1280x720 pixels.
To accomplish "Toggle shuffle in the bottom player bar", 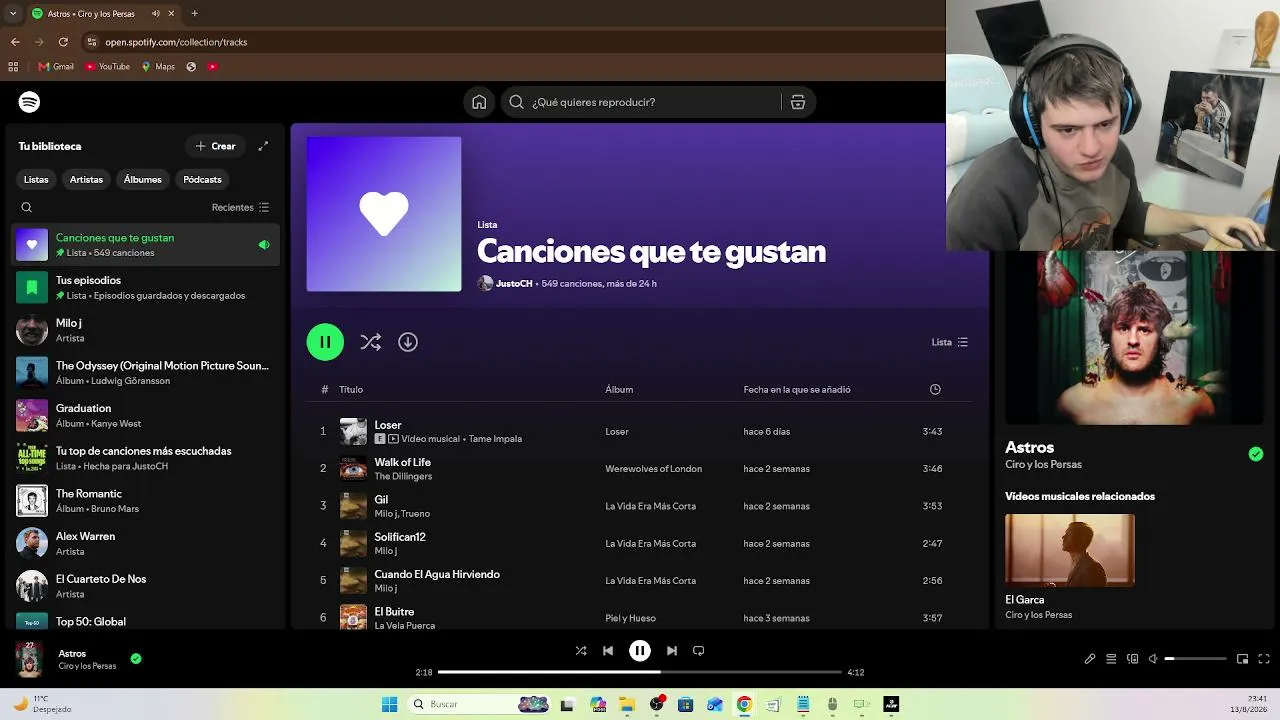I will click(581, 651).
